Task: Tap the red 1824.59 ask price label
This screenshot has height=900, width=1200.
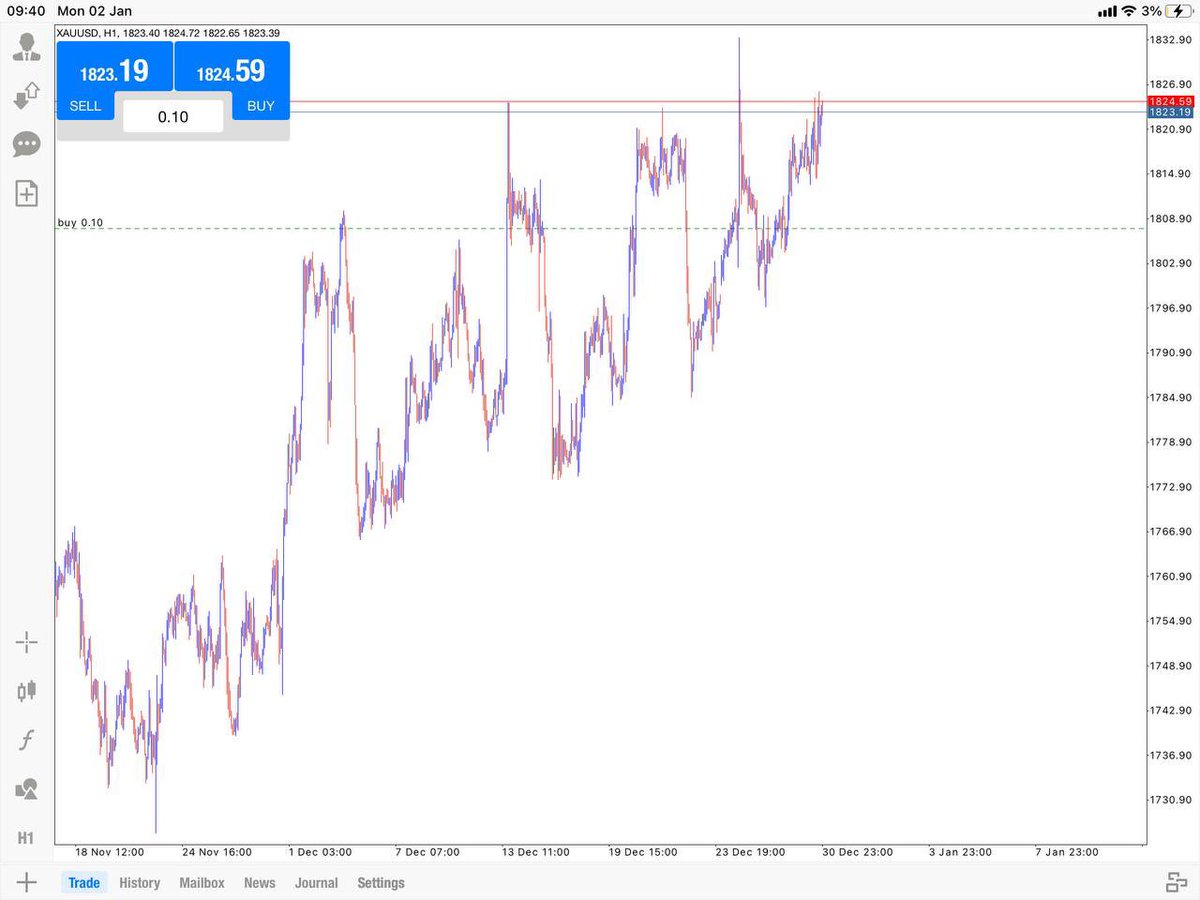Action: coord(1170,101)
